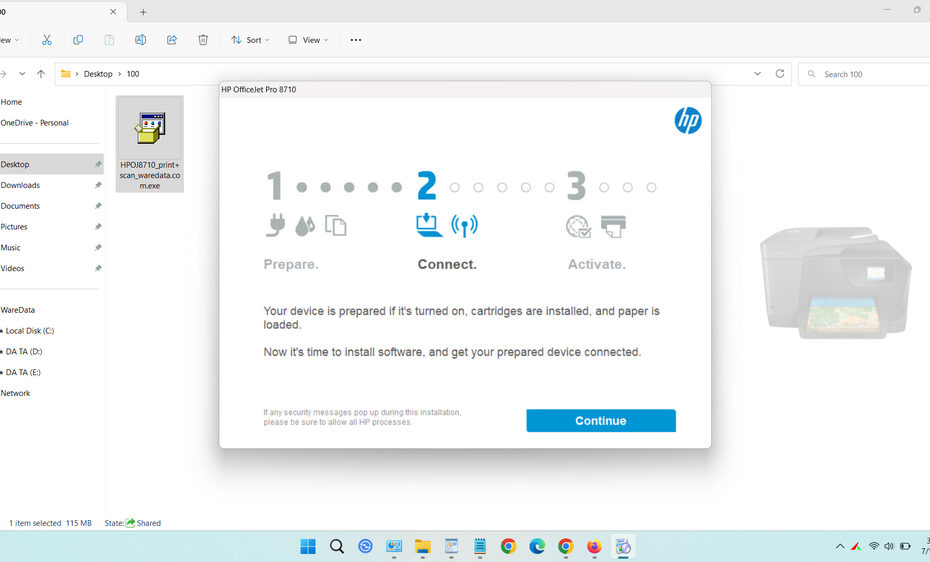Open OneDrive - Personal in navigation pane
Image resolution: width=930 pixels, height=562 pixels.
[34, 123]
